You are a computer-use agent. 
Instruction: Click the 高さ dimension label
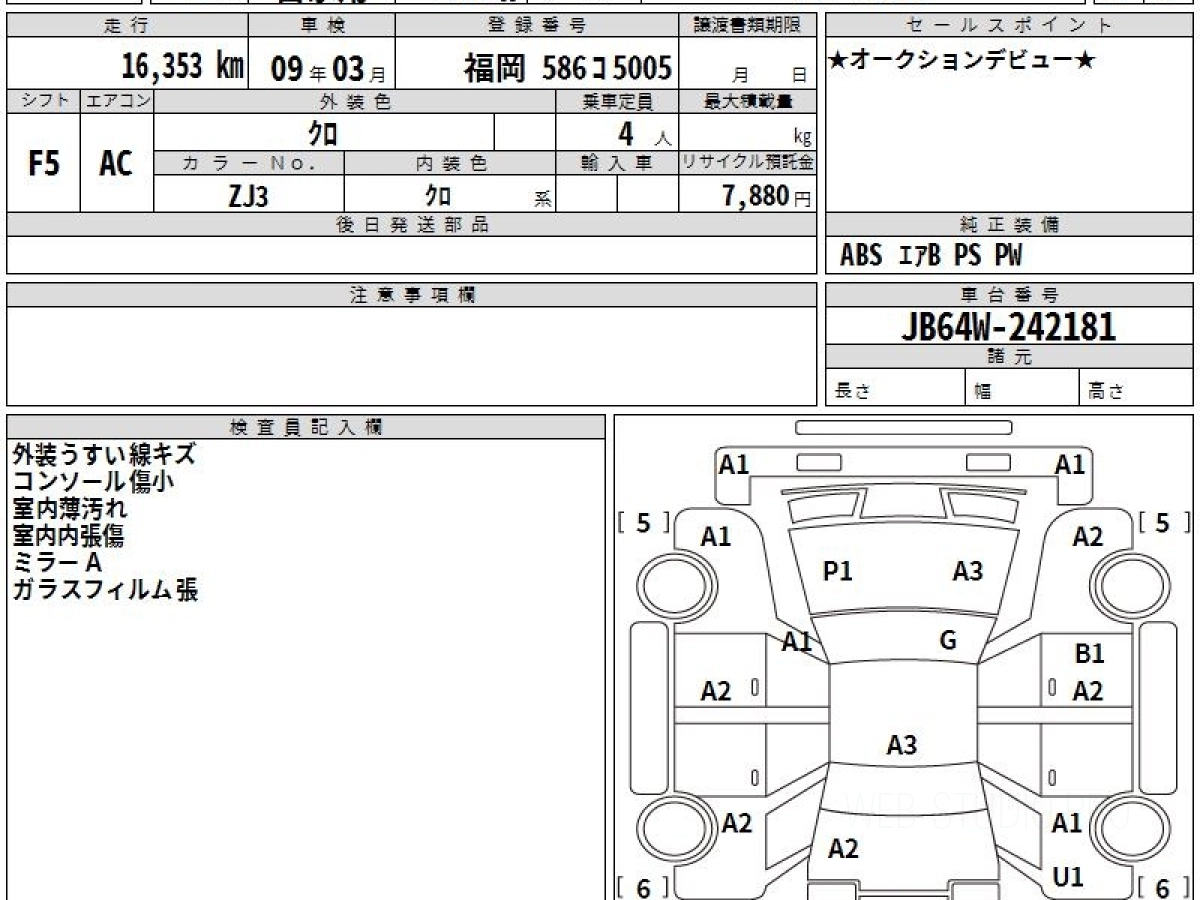click(x=1106, y=392)
